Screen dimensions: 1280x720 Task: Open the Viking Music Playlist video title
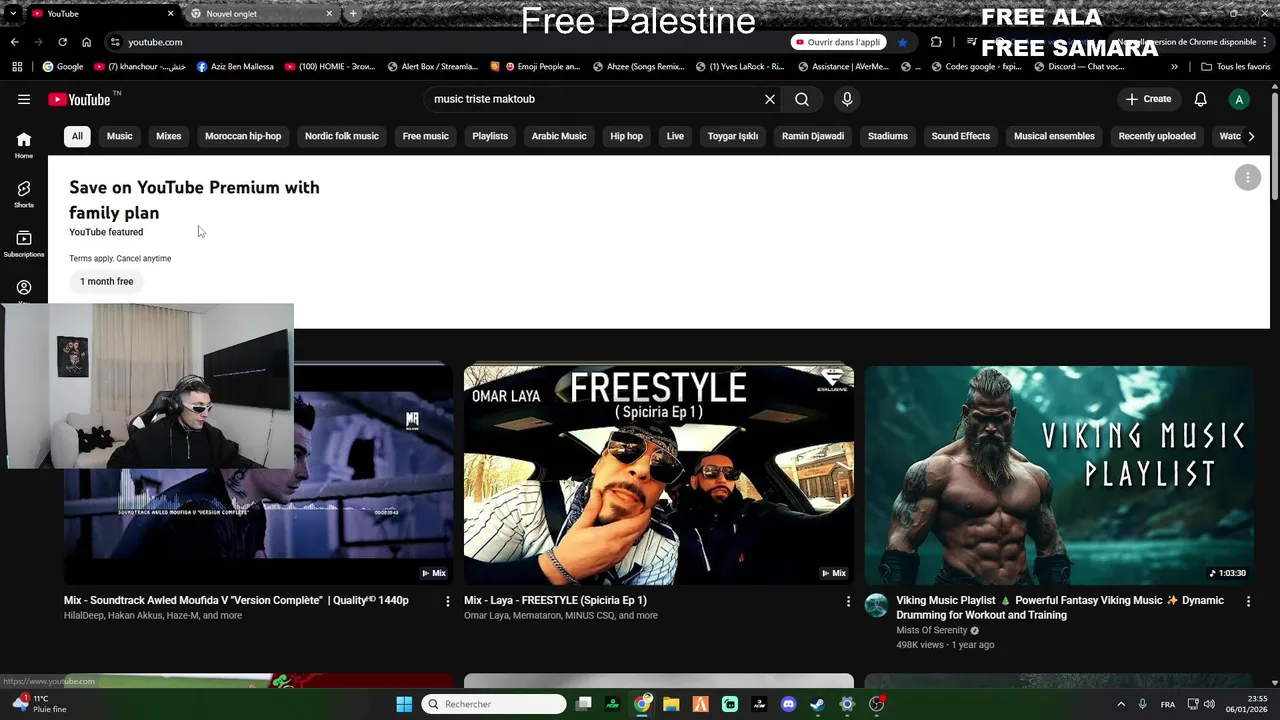point(1060,608)
